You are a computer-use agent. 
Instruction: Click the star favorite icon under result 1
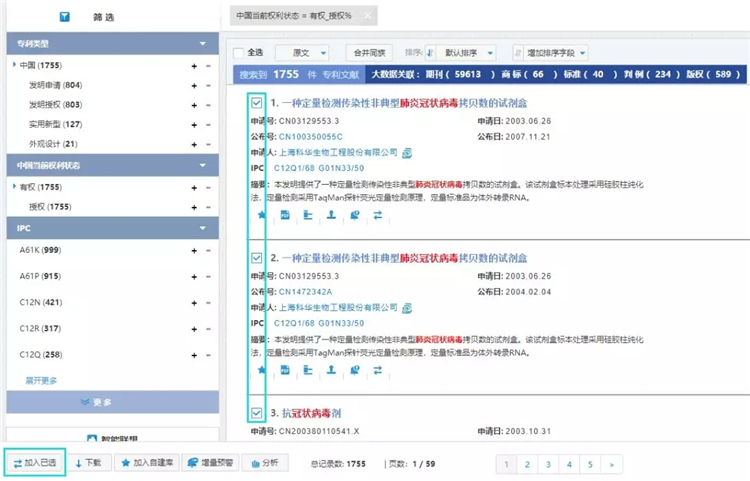[x=262, y=214]
